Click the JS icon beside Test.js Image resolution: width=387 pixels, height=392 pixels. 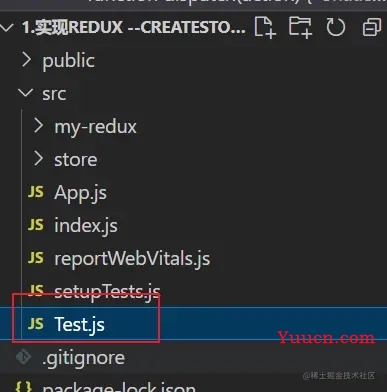tap(36, 324)
